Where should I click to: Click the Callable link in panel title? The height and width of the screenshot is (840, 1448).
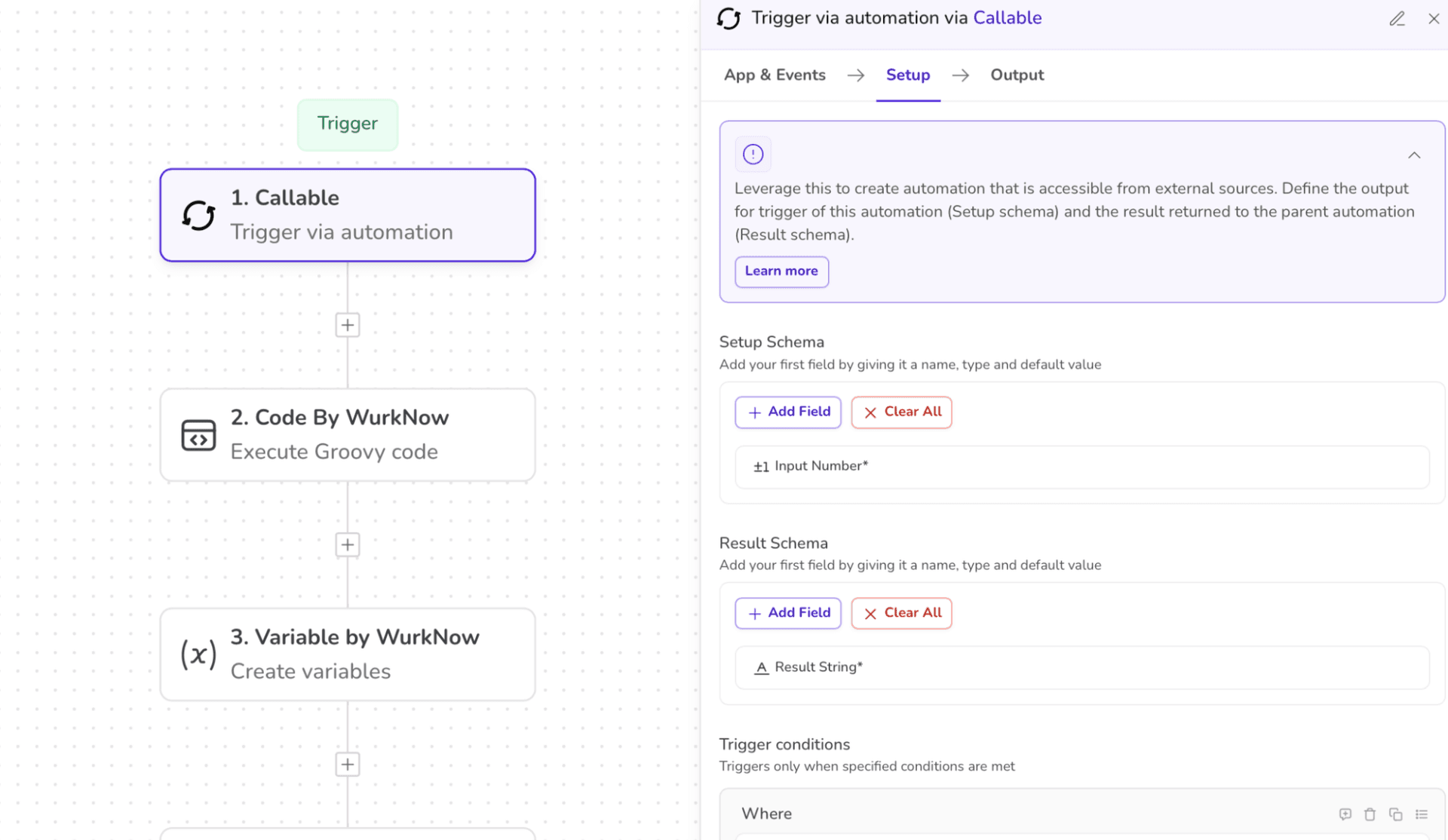point(1007,18)
